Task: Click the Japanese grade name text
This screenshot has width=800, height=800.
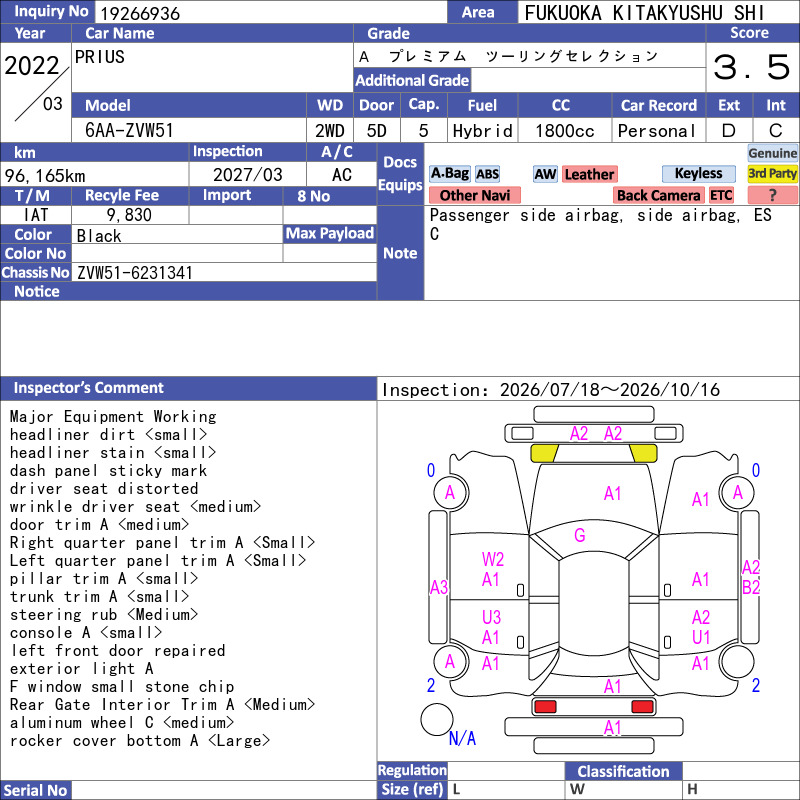Action: tap(510, 56)
